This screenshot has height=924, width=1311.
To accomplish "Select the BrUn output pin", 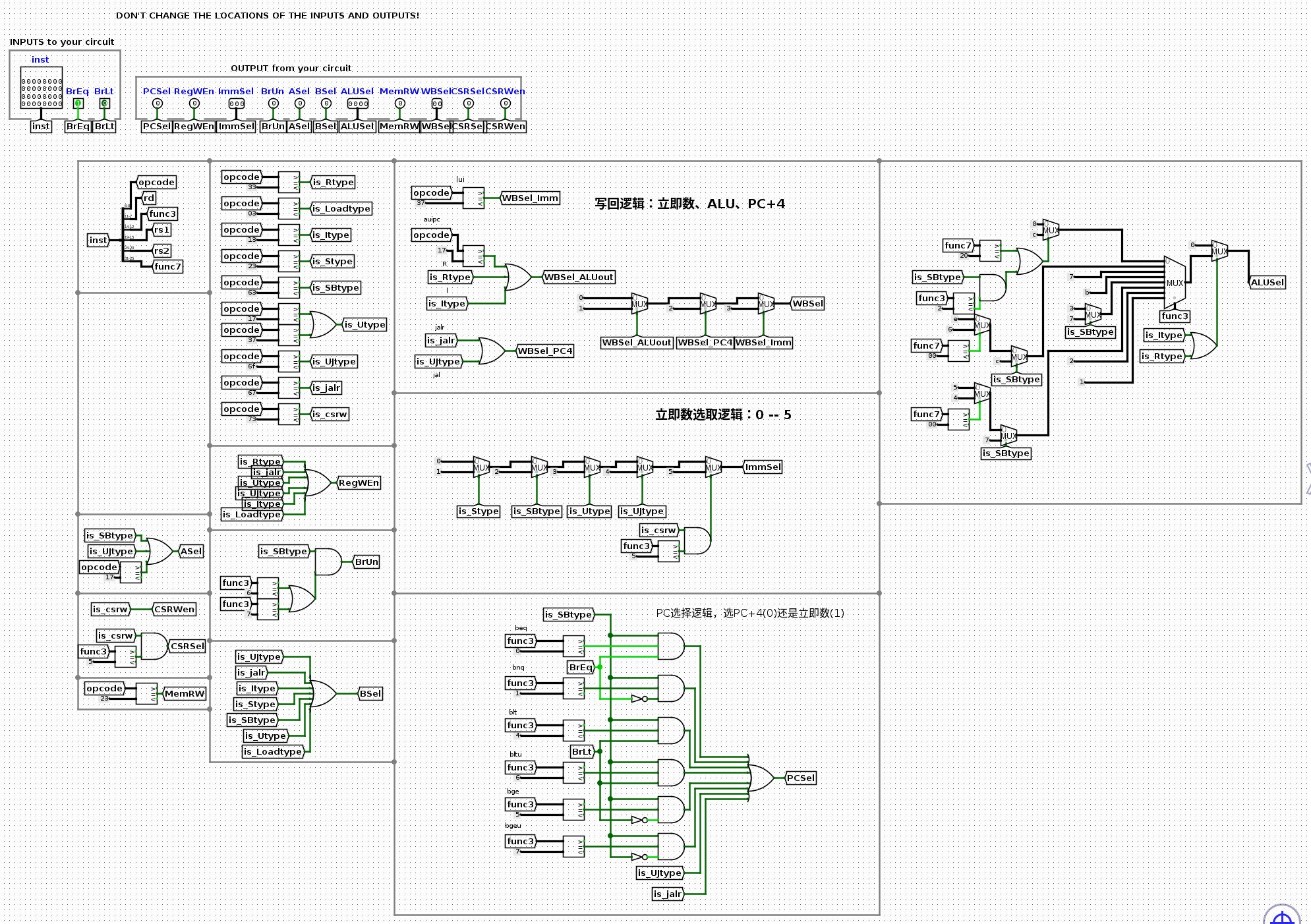I will [273, 103].
